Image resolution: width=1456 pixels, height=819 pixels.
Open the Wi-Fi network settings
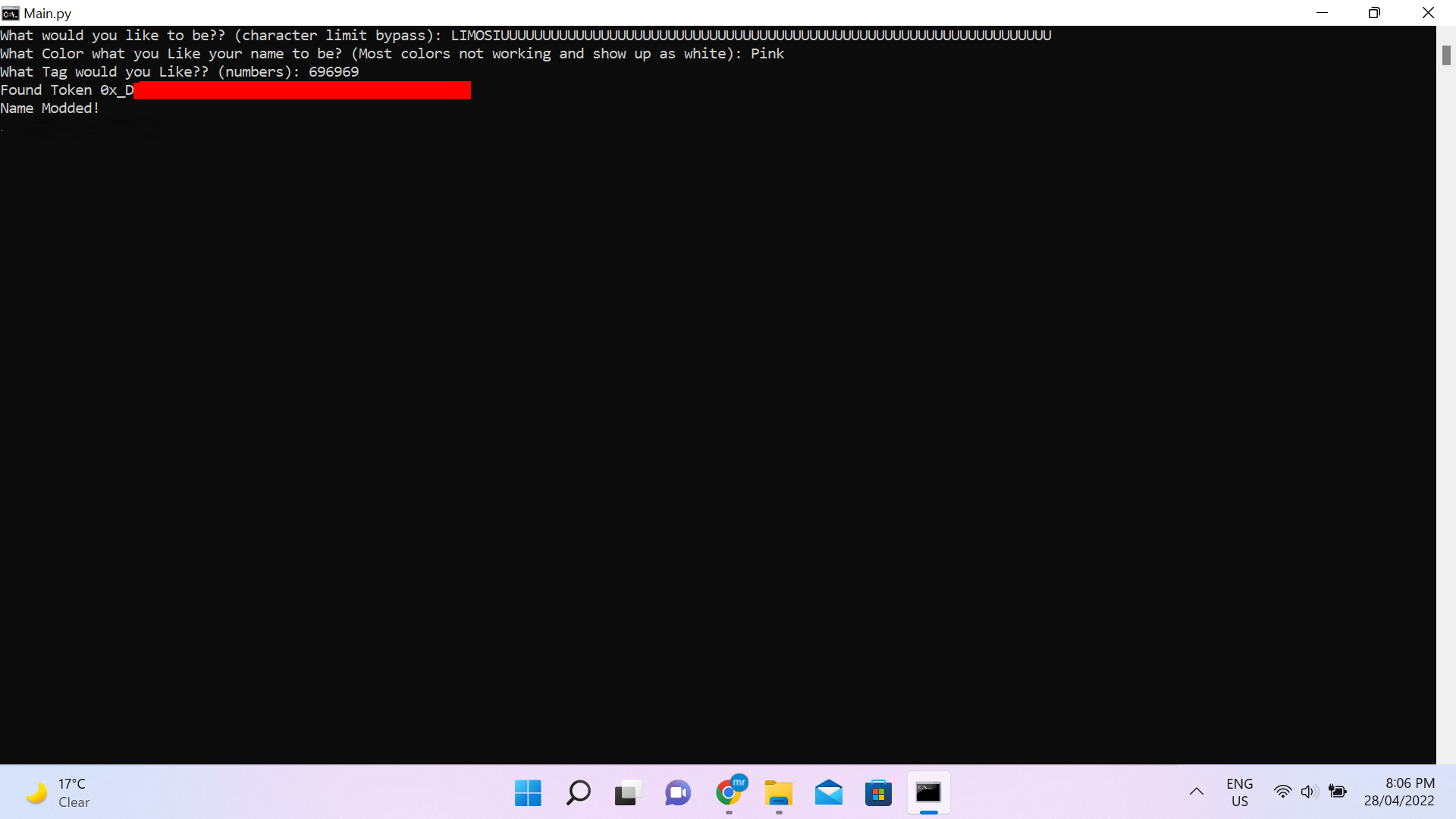[x=1282, y=791]
